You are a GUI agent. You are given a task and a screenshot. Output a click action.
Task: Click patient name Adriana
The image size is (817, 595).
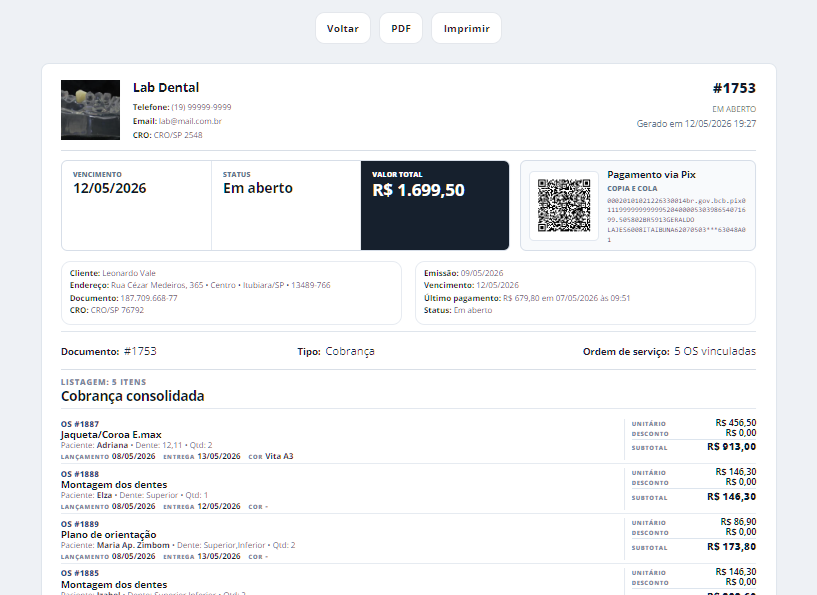tap(112, 445)
